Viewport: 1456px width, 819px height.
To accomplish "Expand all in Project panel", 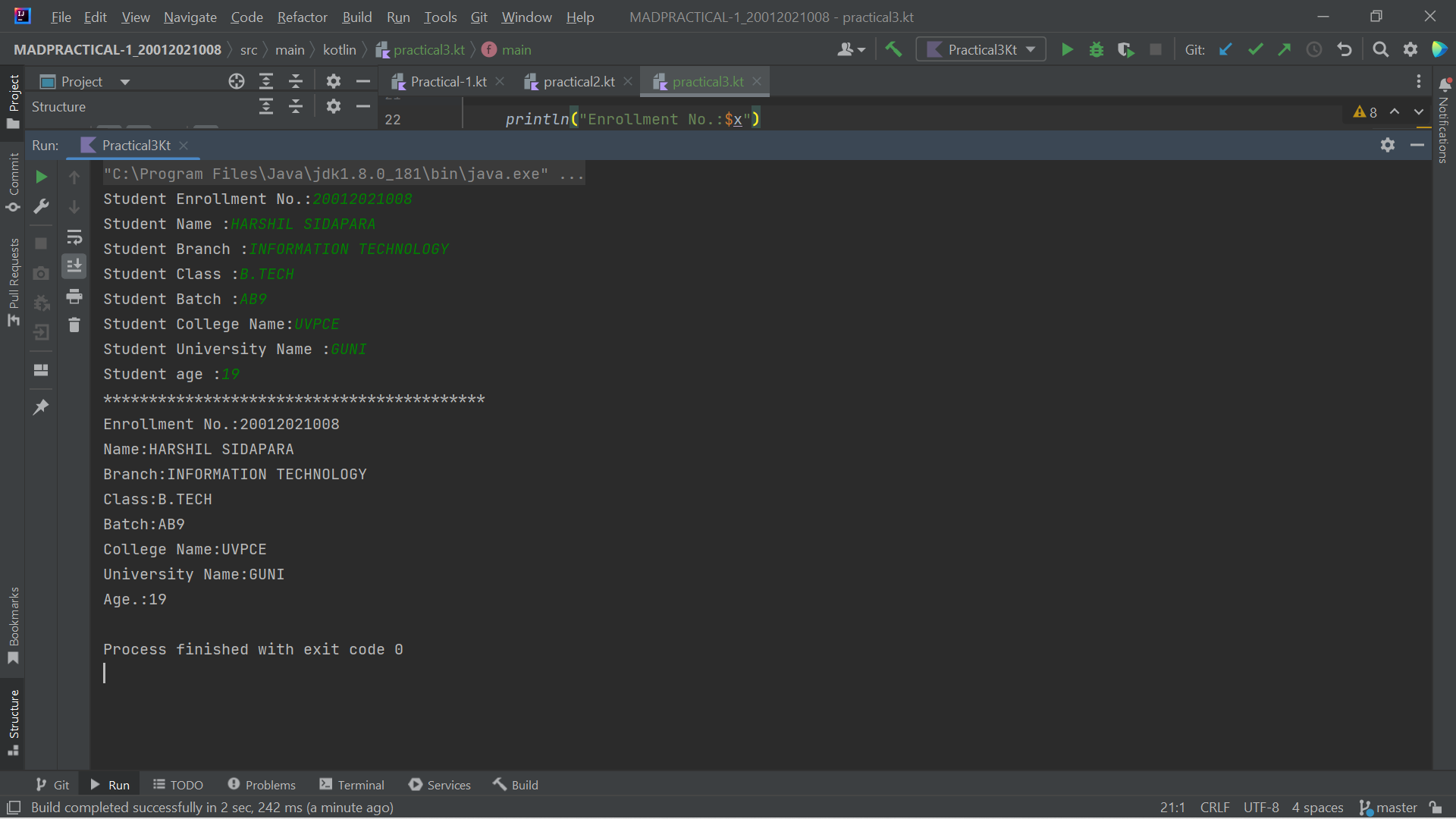I will (266, 81).
